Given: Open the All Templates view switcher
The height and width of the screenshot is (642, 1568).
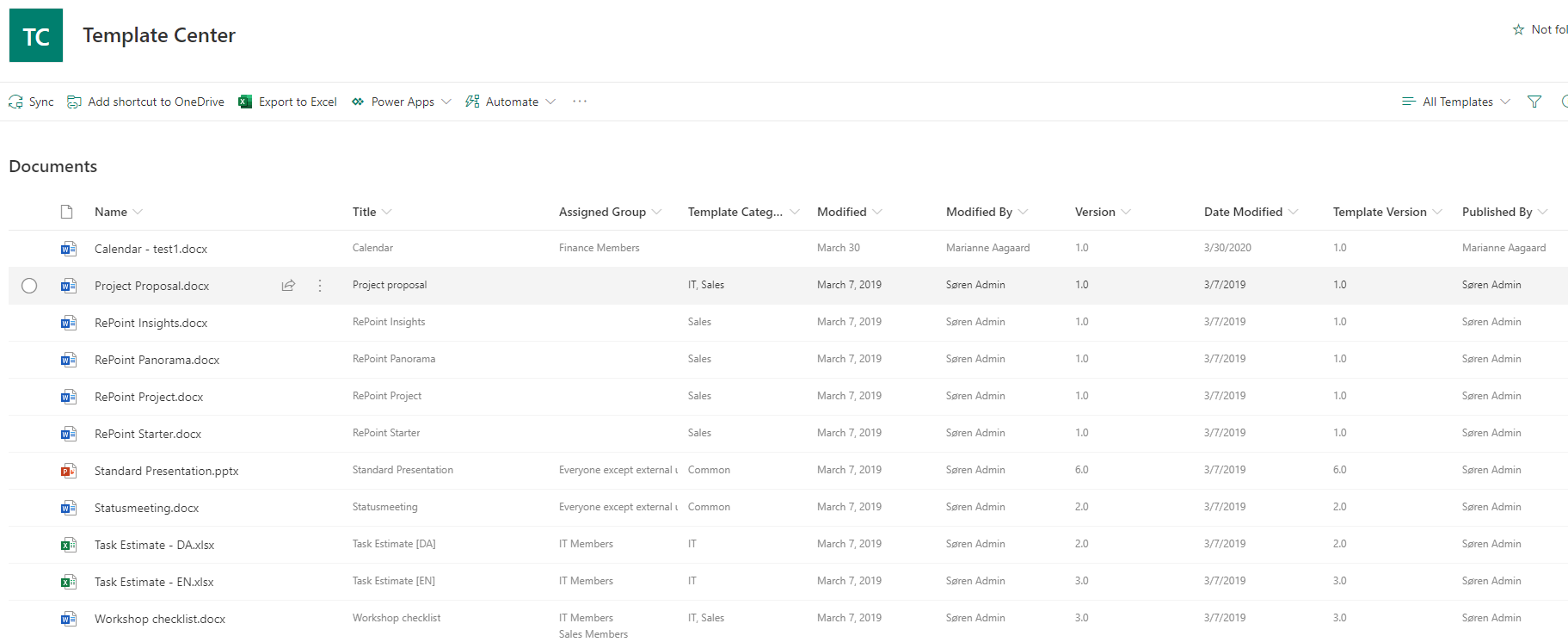Looking at the screenshot, I should pos(1456,102).
